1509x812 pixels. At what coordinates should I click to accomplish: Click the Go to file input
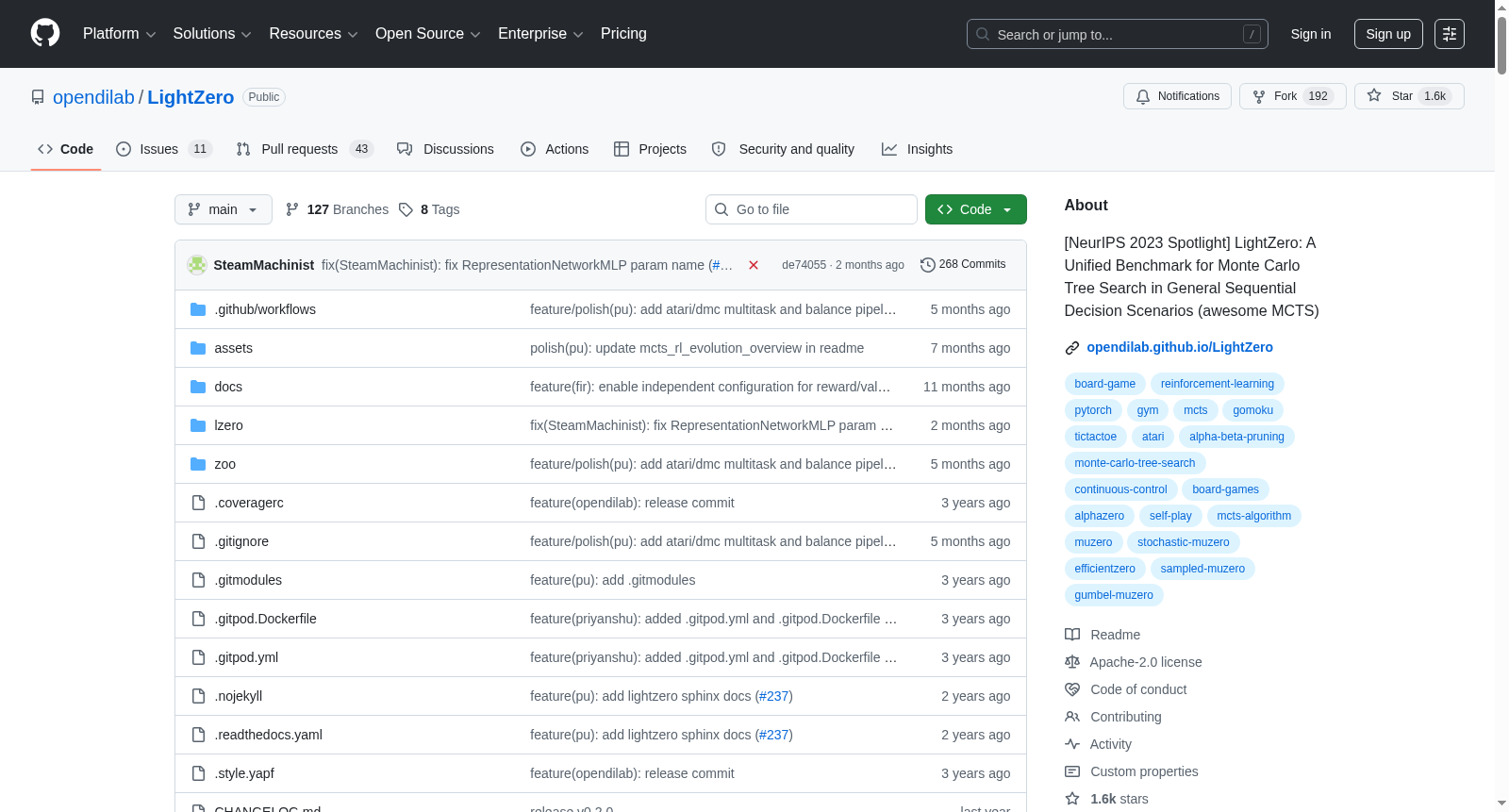coord(811,209)
